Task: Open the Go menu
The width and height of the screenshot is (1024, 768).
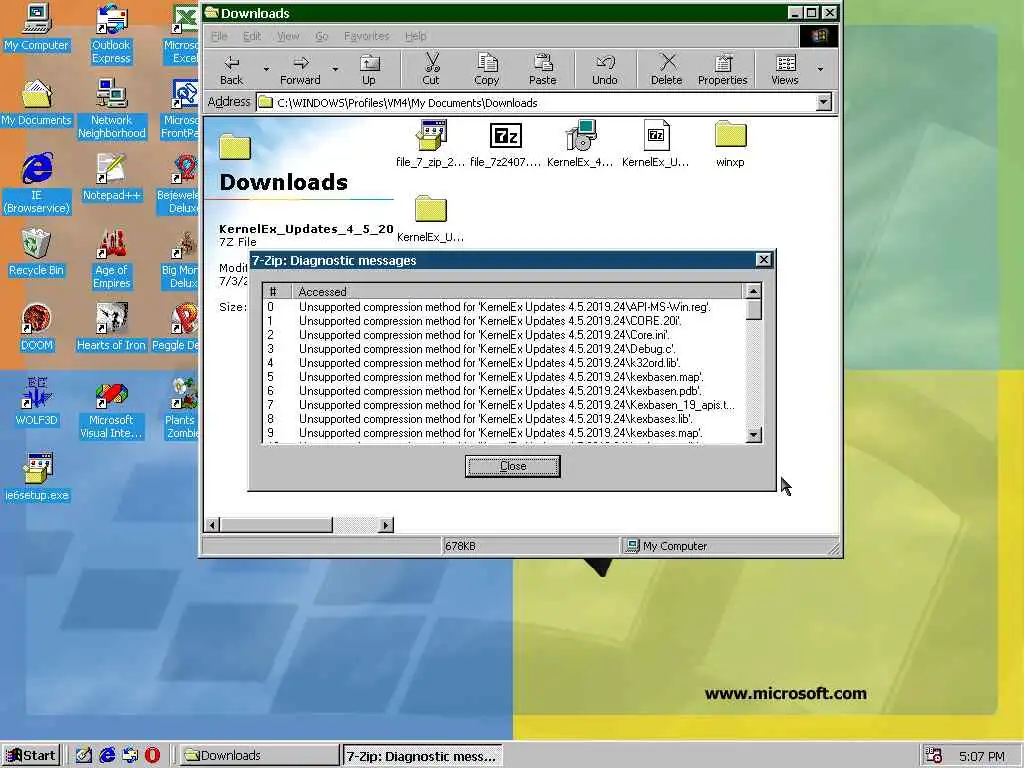Action: [321, 36]
